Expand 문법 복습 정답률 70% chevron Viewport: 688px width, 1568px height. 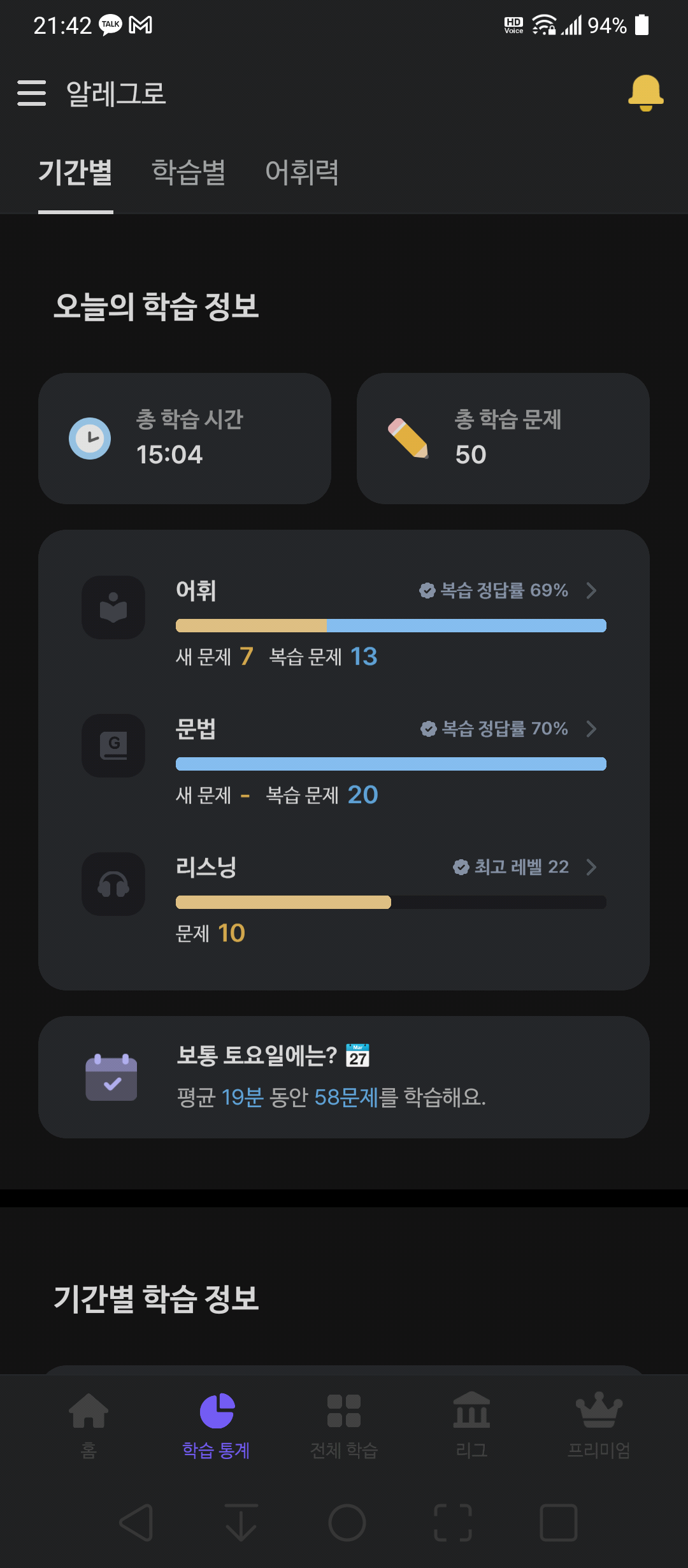pyautogui.click(x=591, y=729)
